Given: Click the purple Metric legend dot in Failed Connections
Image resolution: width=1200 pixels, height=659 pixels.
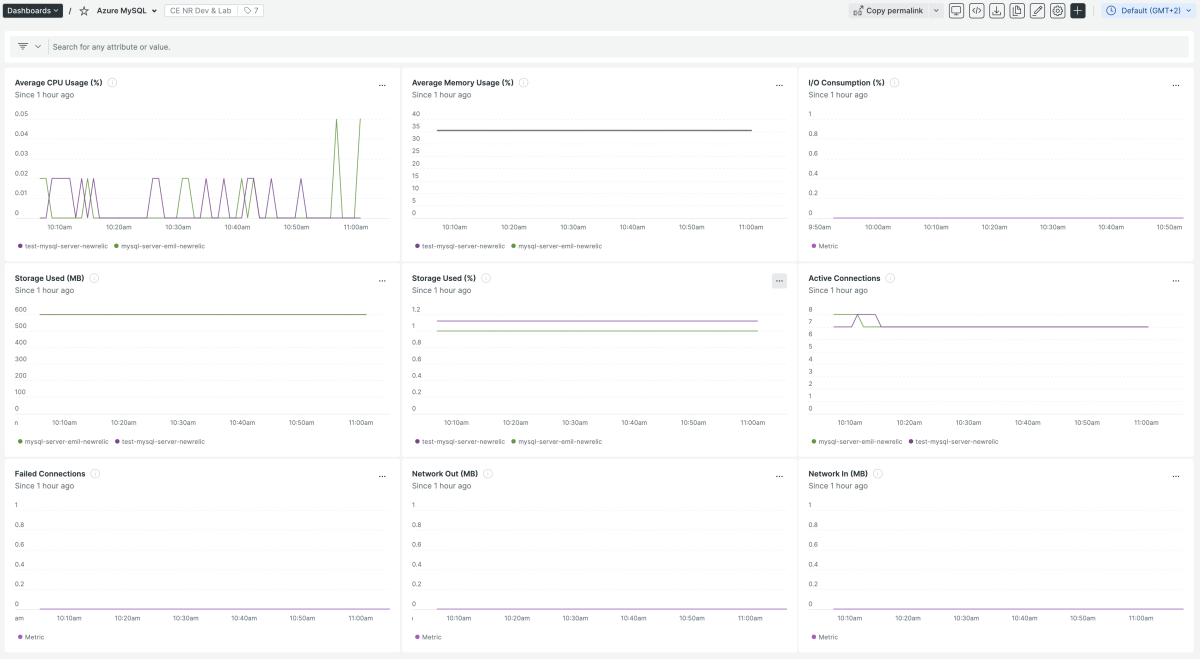Looking at the screenshot, I should [20, 637].
